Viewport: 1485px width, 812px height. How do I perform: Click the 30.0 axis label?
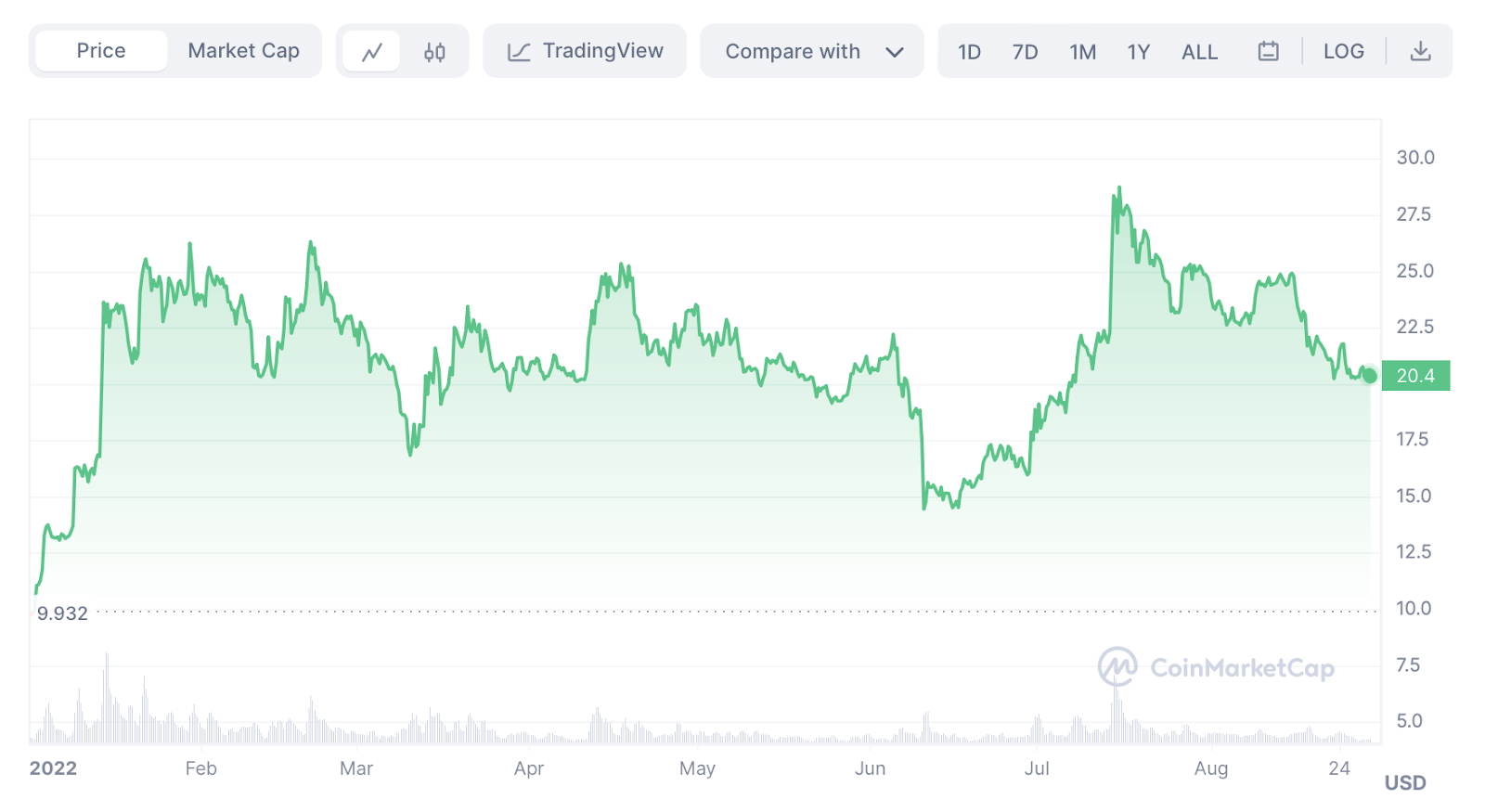click(1415, 158)
